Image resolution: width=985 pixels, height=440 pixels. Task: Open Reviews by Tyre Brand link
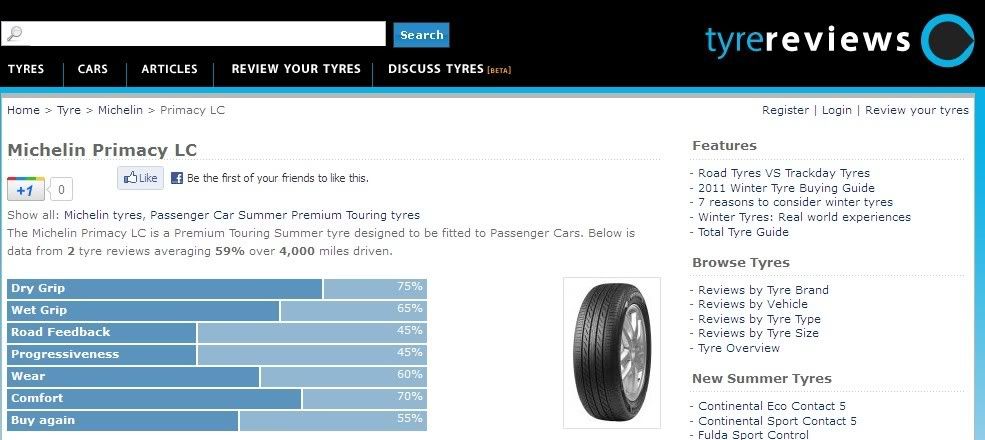(763, 290)
